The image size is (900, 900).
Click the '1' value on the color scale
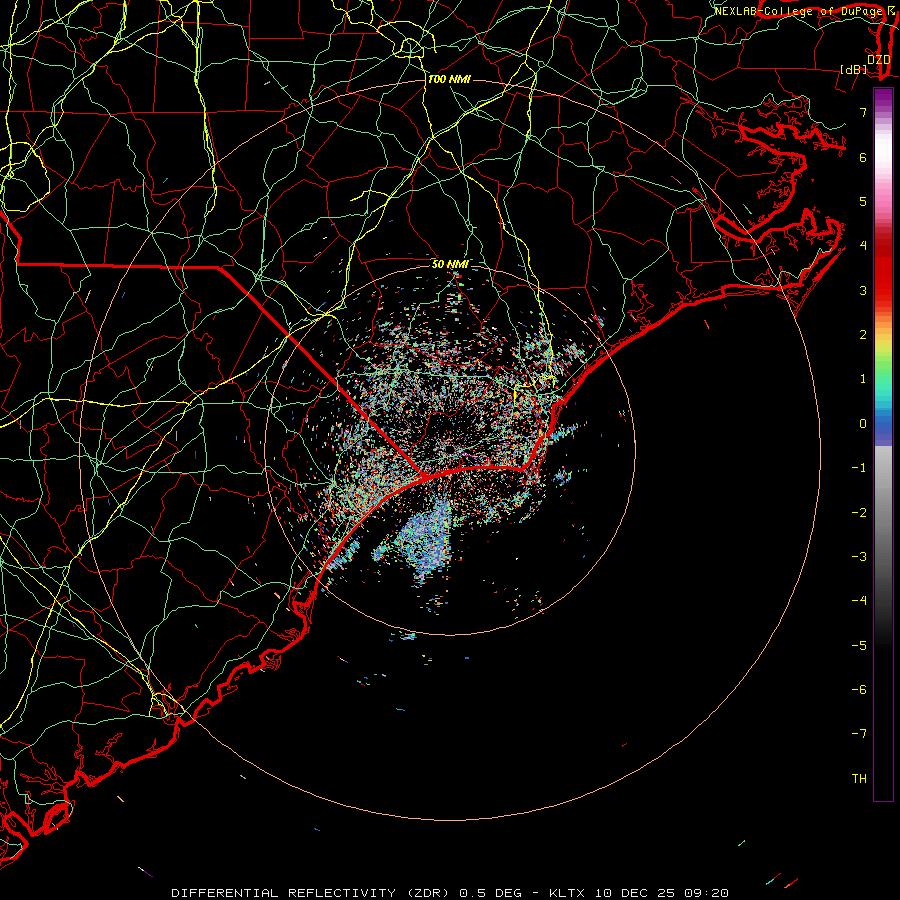(x=863, y=379)
